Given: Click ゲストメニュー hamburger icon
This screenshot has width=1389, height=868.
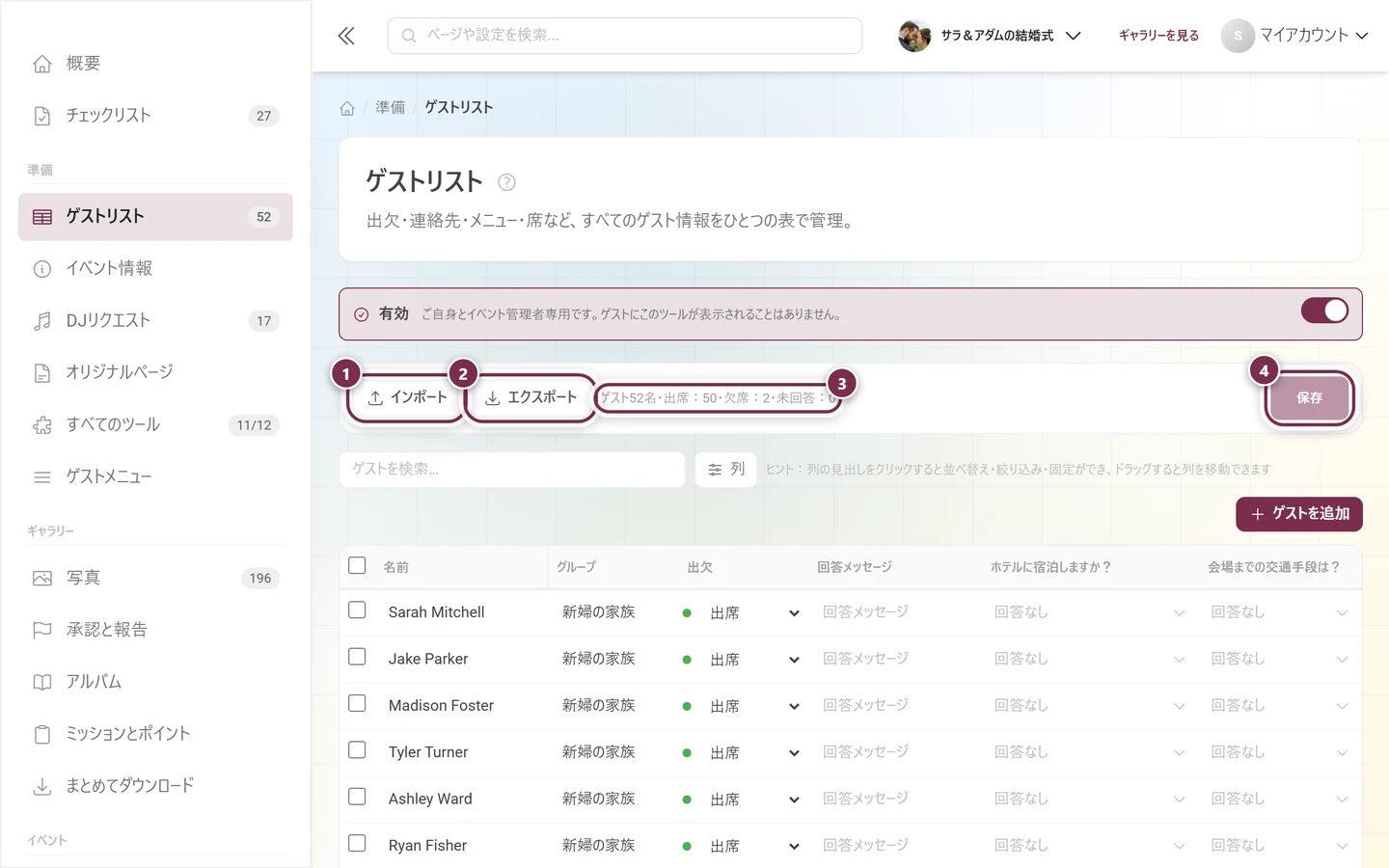Looking at the screenshot, I should [x=42, y=477].
